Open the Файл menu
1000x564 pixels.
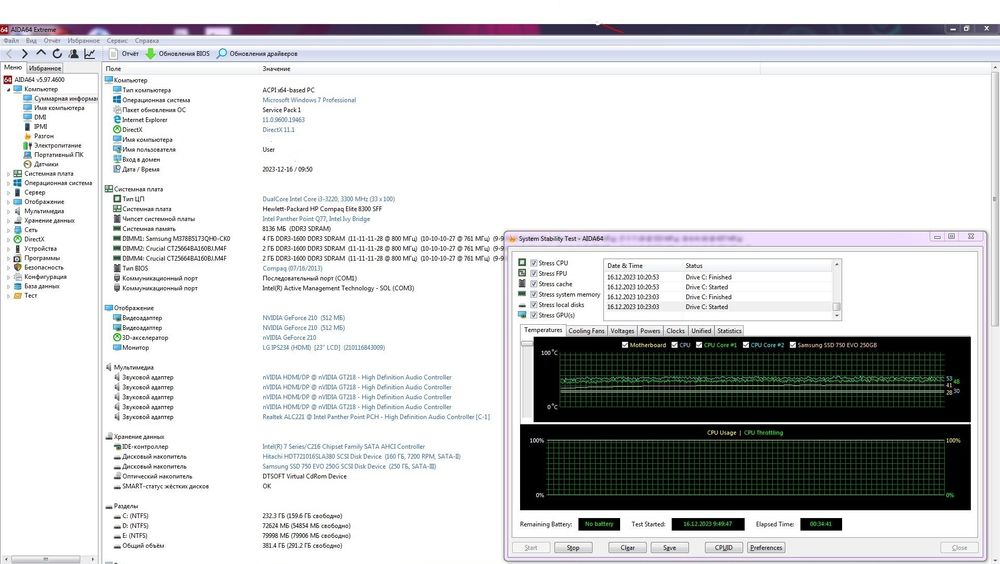point(11,40)
